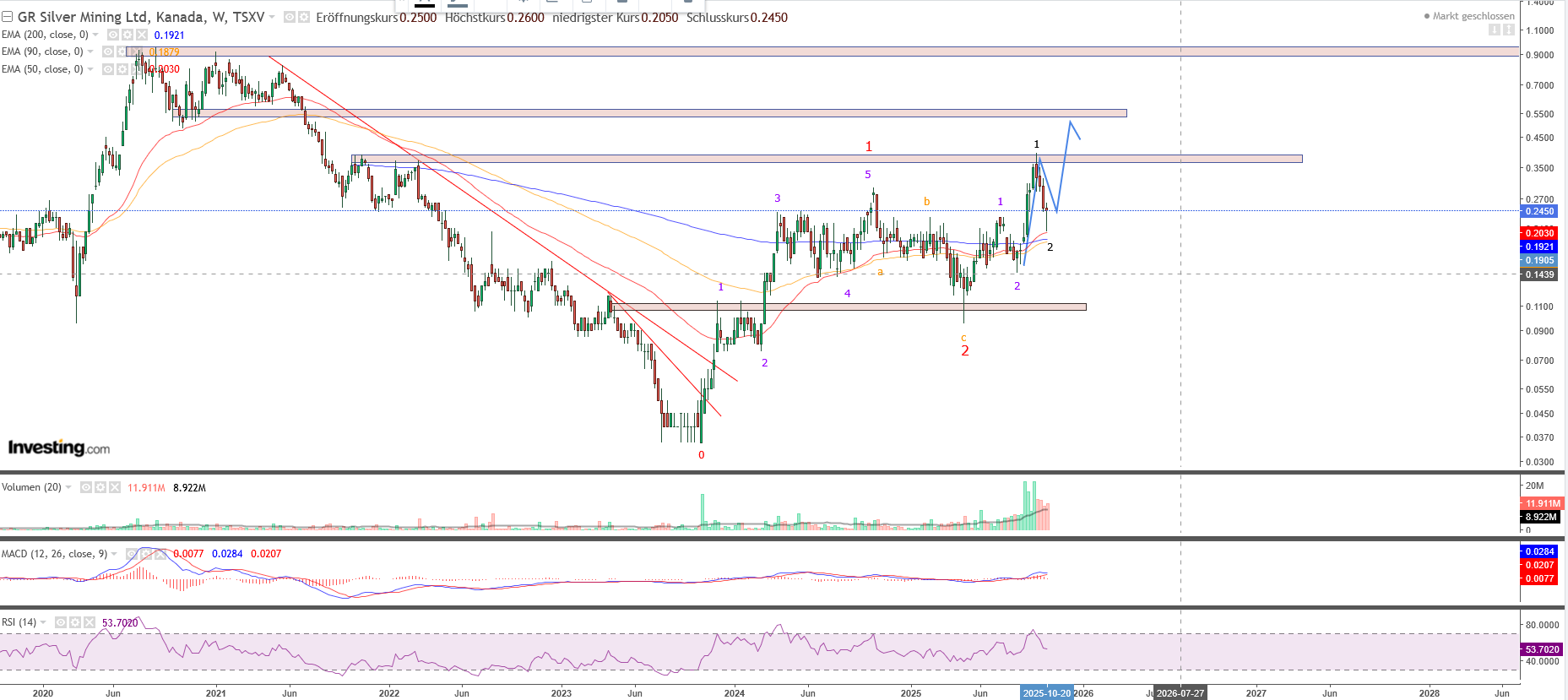
Task: Remove the Volumen indicator
Action: (114, 487)
